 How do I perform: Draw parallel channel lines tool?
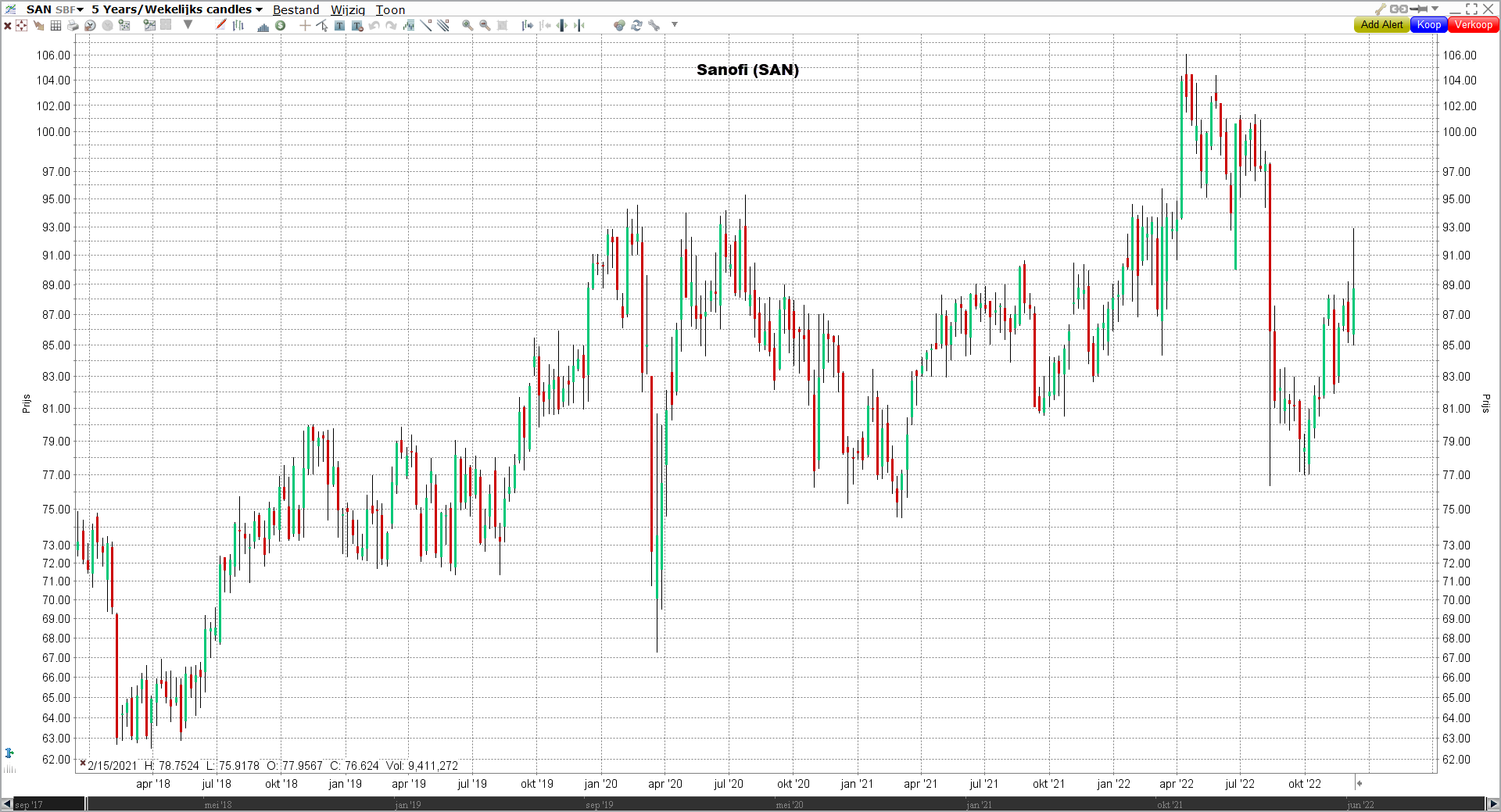point(443,26)
